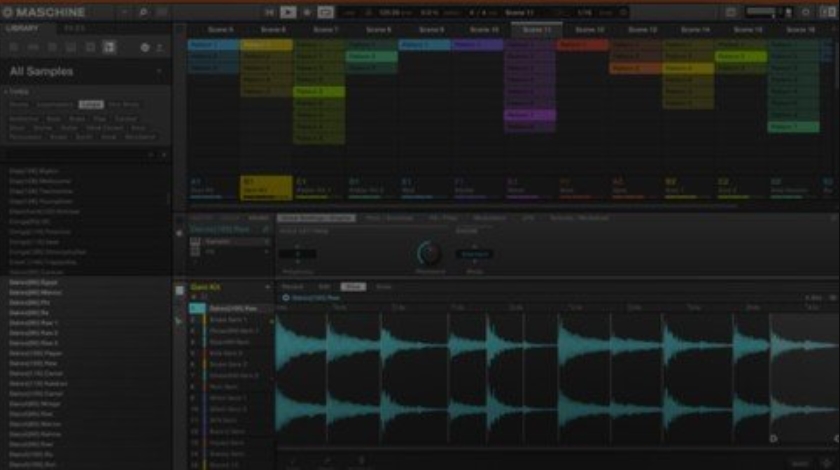Screen dimensions: 840x470
Task: Click the Record button in the transport
Action: pyautogui.click(x=307, y=12)
